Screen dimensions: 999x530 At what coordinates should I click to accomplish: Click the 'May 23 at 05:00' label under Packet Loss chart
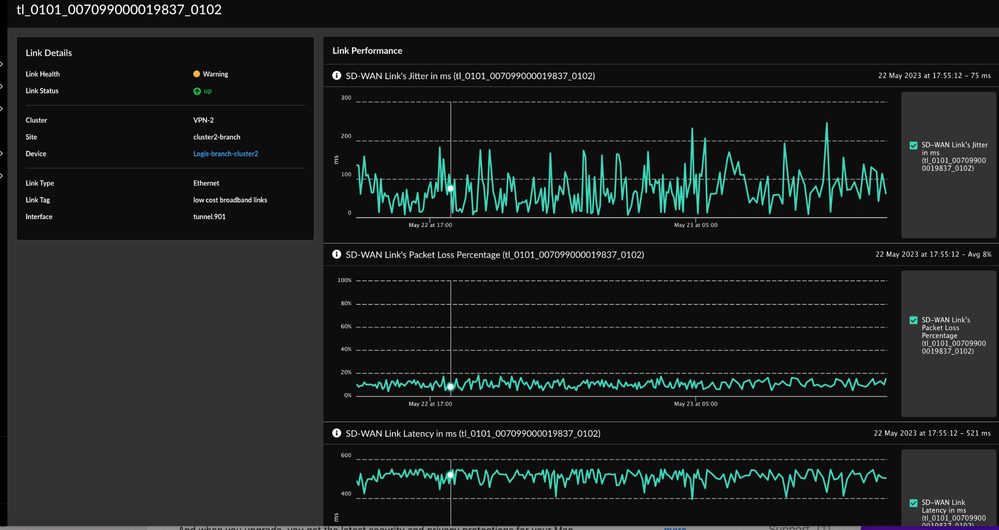click(x=695, y=404)
